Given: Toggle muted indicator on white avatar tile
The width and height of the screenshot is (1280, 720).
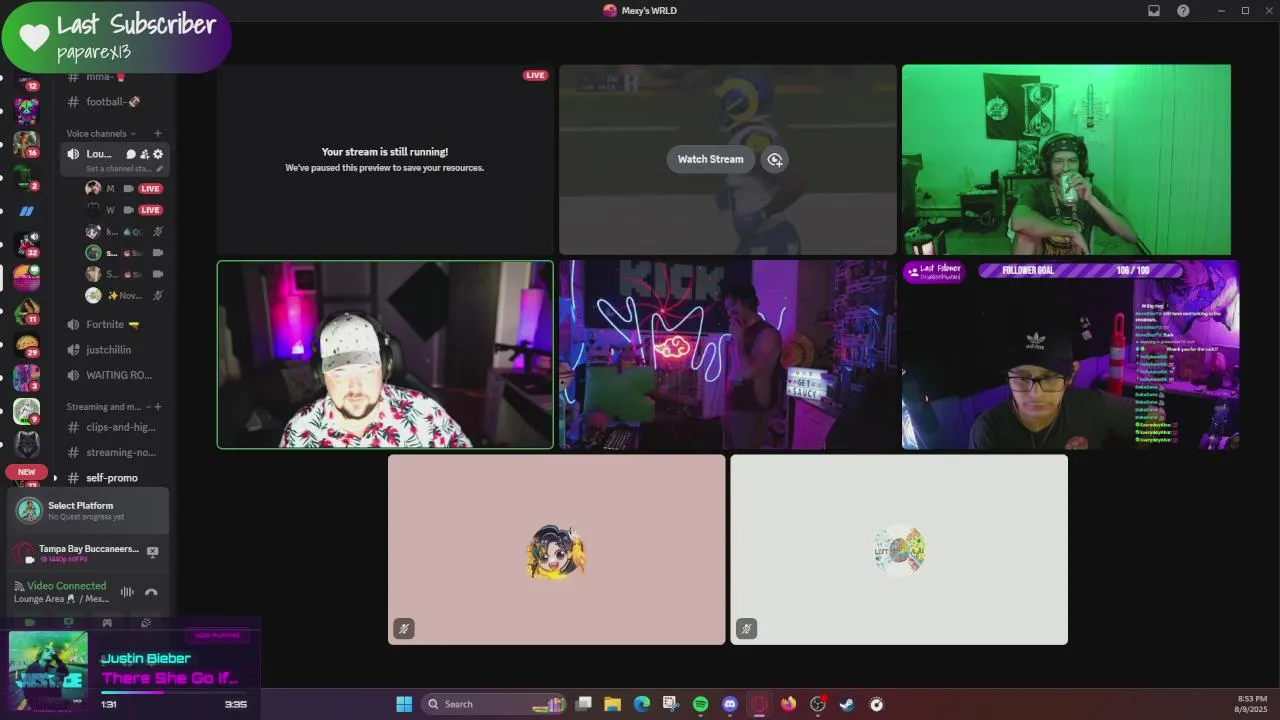Looking at the screenshot, I should pos(746,629).
